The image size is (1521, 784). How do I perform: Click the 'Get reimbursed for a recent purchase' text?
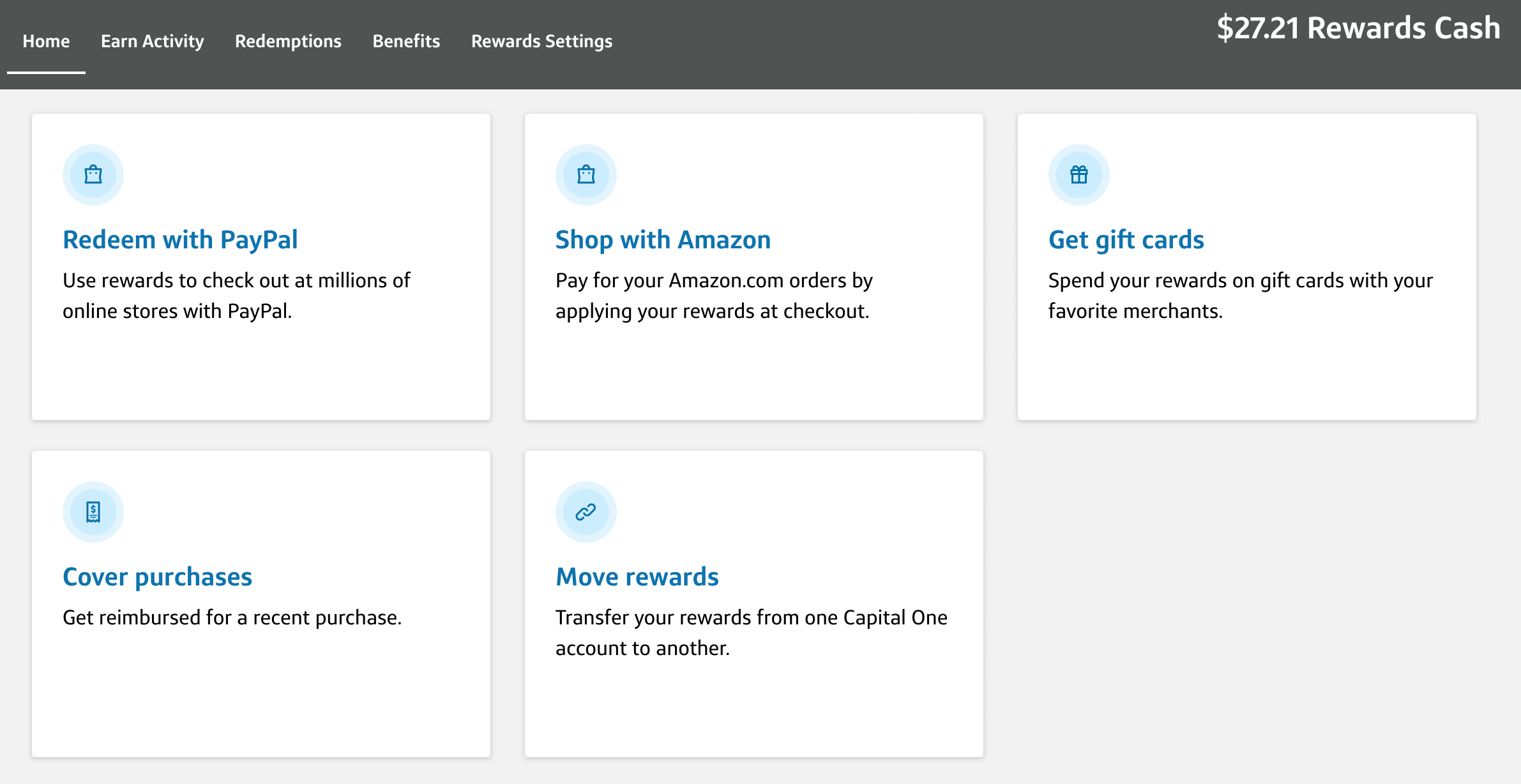click(x=232, y=617)
